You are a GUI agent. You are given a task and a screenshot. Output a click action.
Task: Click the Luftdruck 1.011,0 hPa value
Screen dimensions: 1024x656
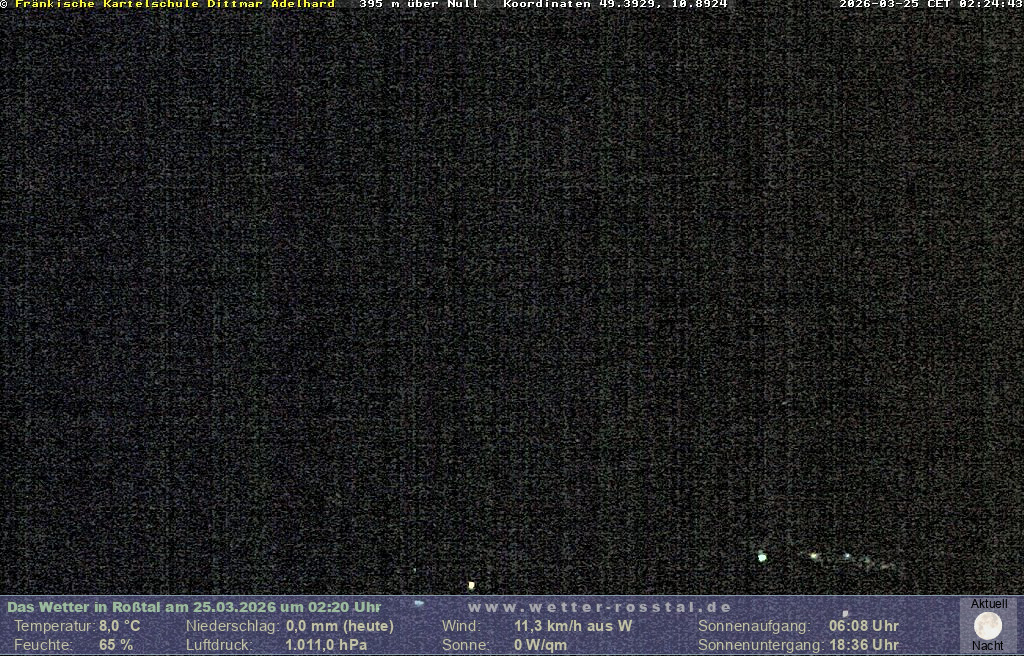coord(325,645)
